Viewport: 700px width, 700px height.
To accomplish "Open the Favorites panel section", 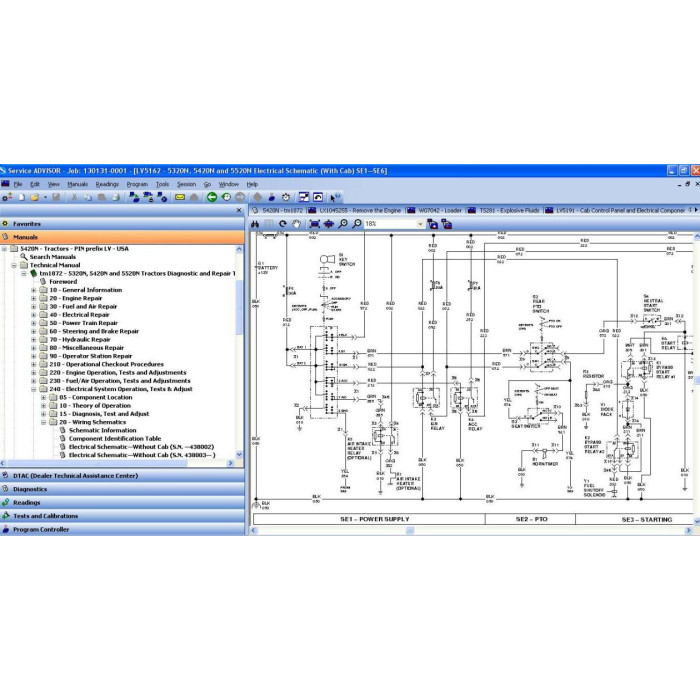I will (122, 224).
